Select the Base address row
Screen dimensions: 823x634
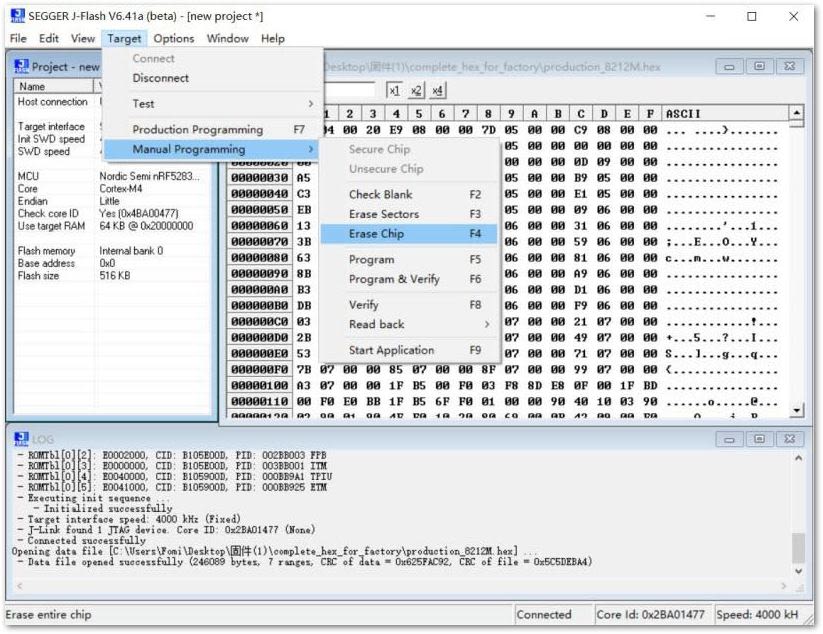click(113, 263)
